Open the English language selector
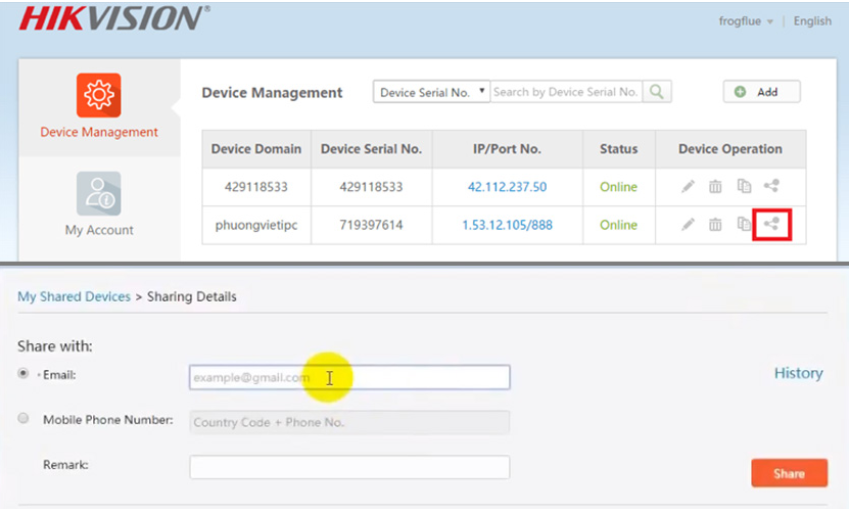The height and width of the screenshot is (509, 849). click(x=812, y=21)
